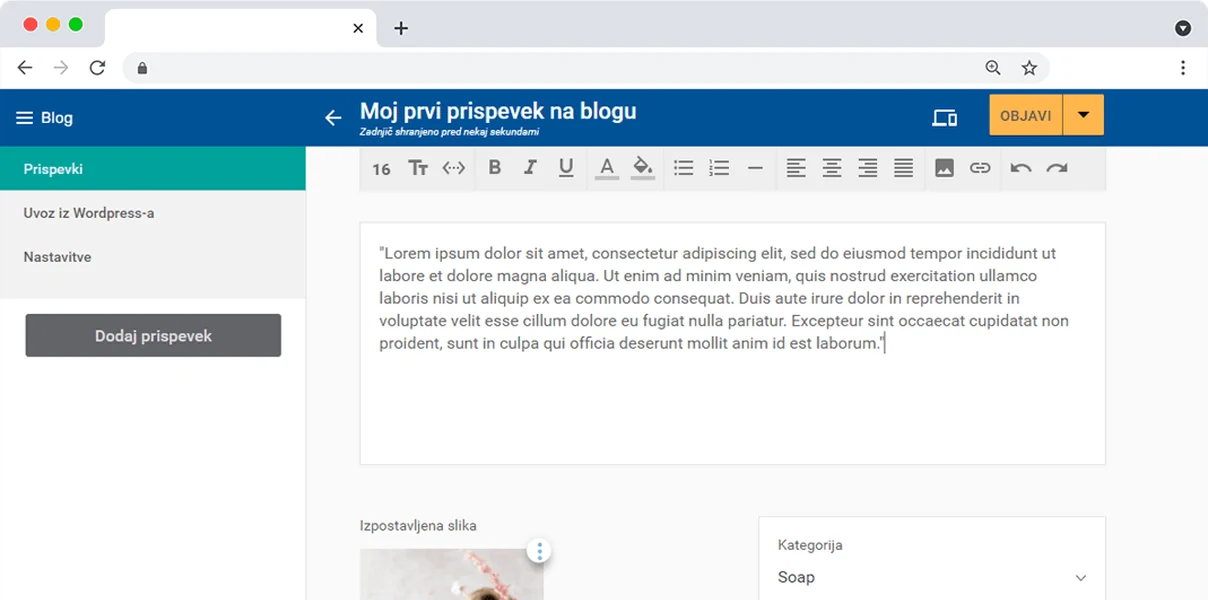Insert a bulleted list
The height and width of the screenshot is (600, 1208).
tap(683, 168)
